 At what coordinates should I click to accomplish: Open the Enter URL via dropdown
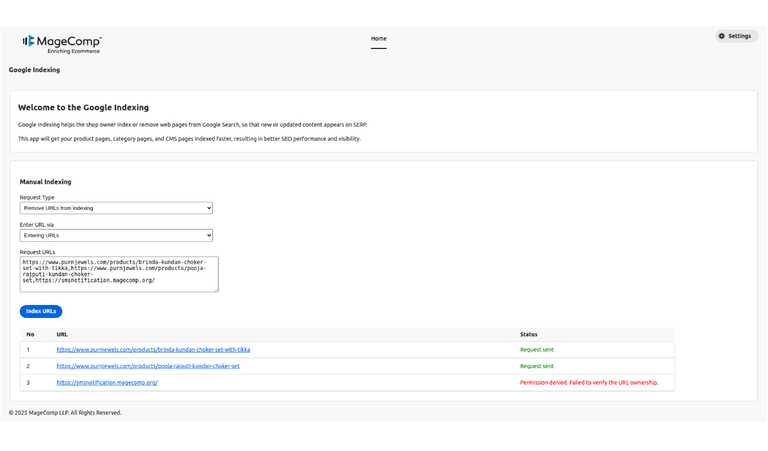pyautogui.click(x=116, y=235)
